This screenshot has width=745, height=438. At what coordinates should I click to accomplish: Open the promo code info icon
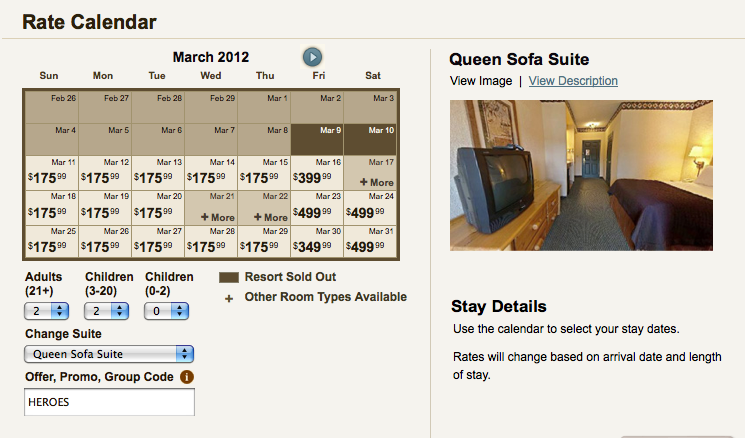click(x=187, y=377)
